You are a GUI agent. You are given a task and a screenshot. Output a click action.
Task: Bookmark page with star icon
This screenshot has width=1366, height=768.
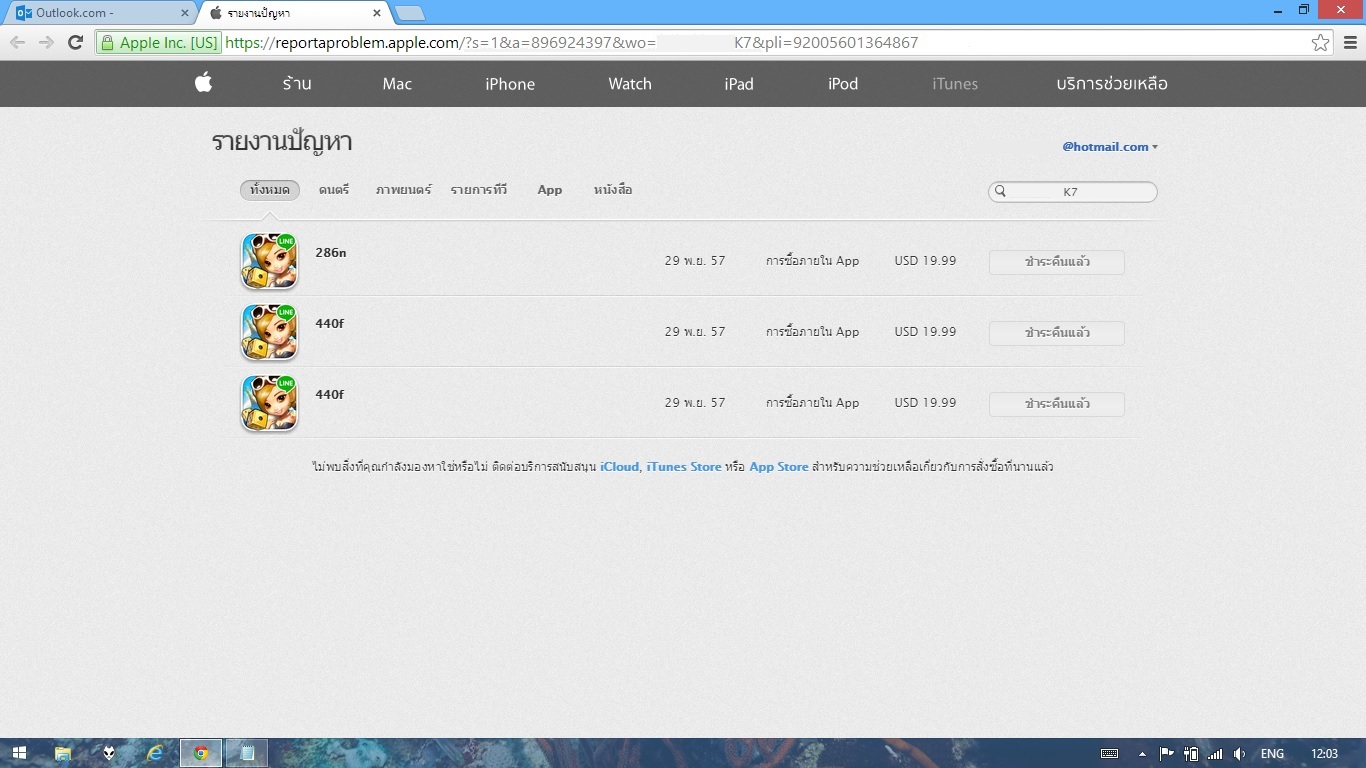click(1321, 43)
